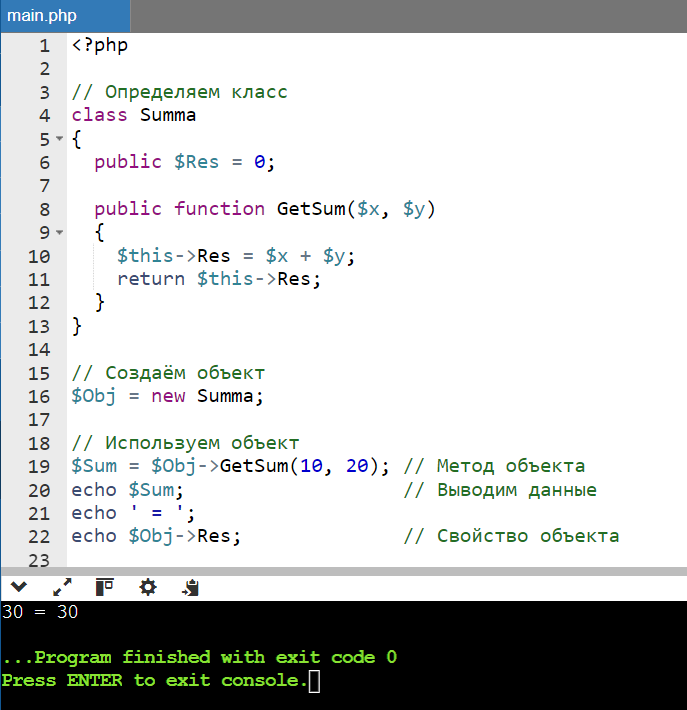
Task: Click line number 1 in the gutter
Action: 44,46
